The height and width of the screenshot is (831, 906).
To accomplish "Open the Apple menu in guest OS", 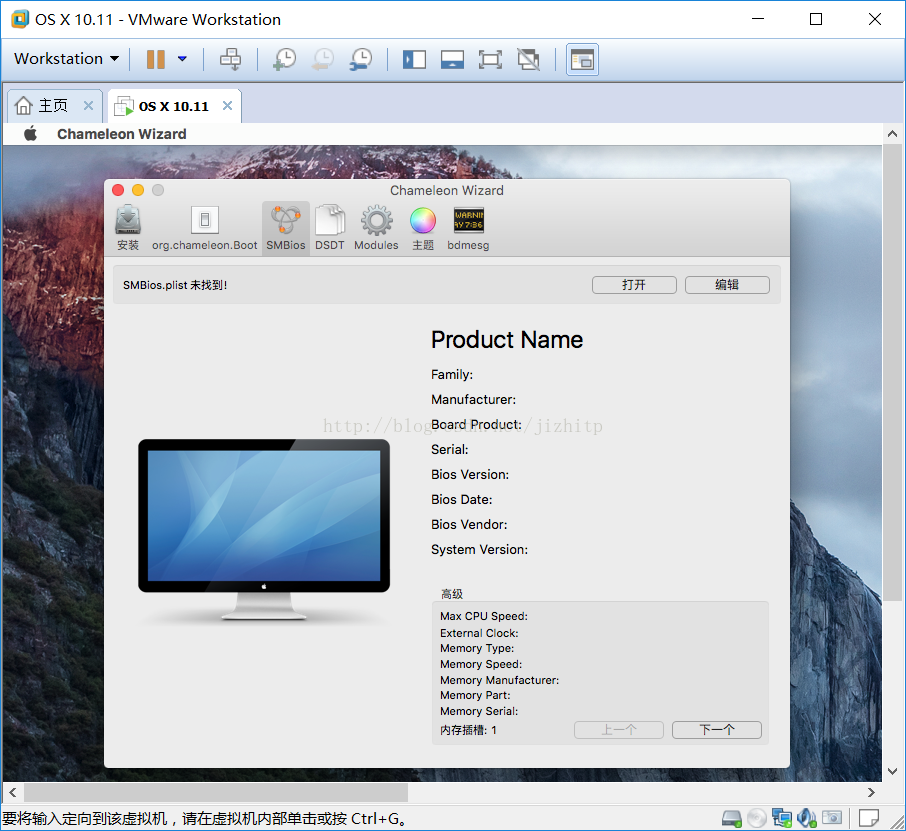I will (x=31, y=133).
